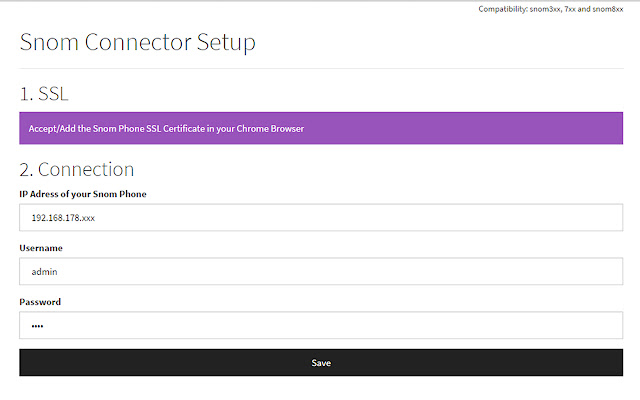Viewport: 640px width, 400px height.
Task: Select the Username input field
Action: (321, 271)
